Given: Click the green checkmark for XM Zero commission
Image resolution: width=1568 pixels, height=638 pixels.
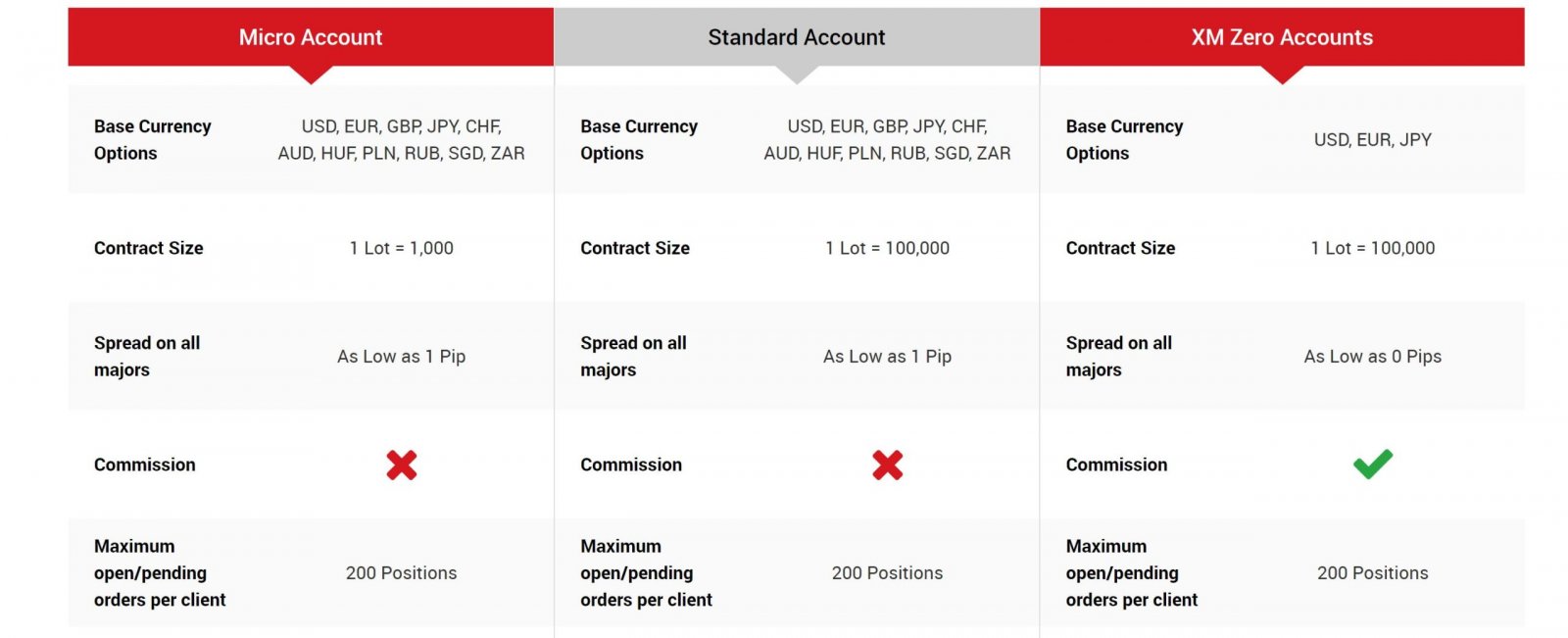Looking at the screenshot, I should (1373, 464).
